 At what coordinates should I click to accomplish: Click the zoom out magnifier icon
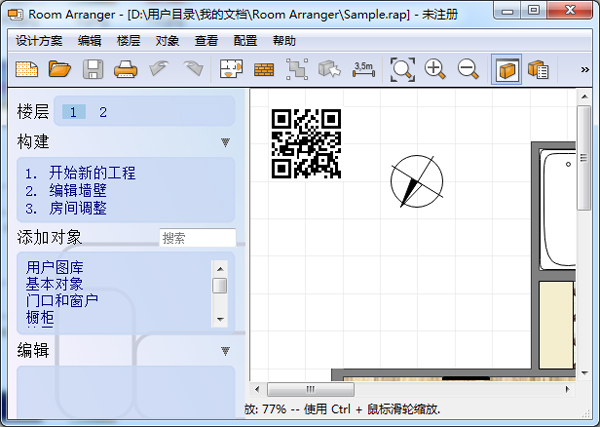tap(467, 69)
